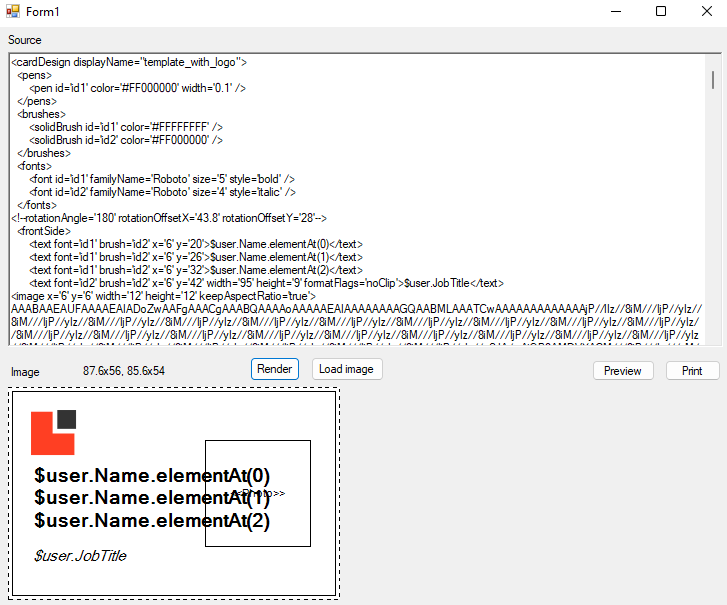Click the Form1 title bar icon
The width and height of the screenshot is (727, 605).
click(x=13, y=11)
